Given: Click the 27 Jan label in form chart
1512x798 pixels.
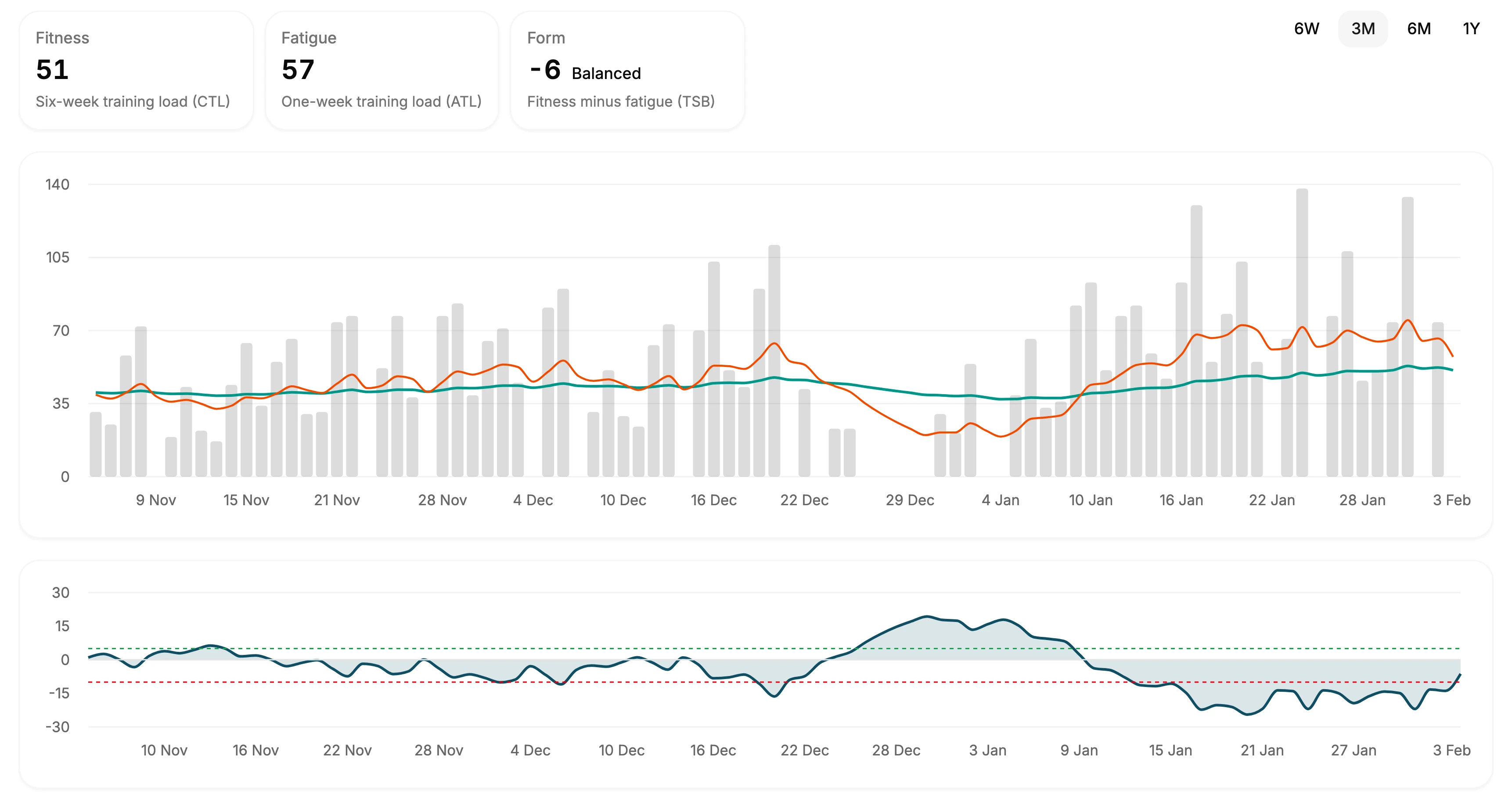Looking at the screenshot, I should click(x=1354, y=750).
